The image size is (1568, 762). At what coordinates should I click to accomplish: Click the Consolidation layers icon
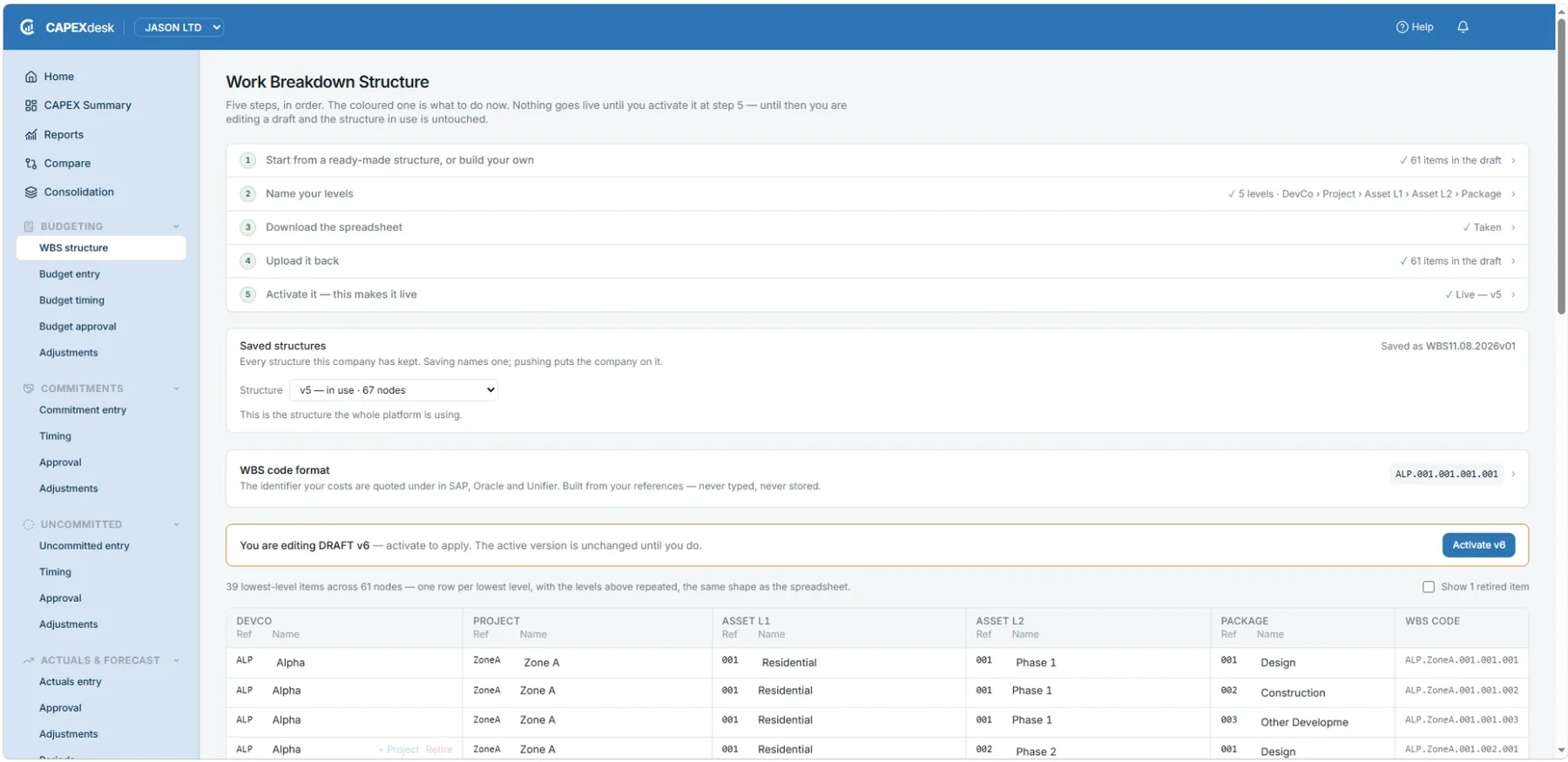(31, 192)
